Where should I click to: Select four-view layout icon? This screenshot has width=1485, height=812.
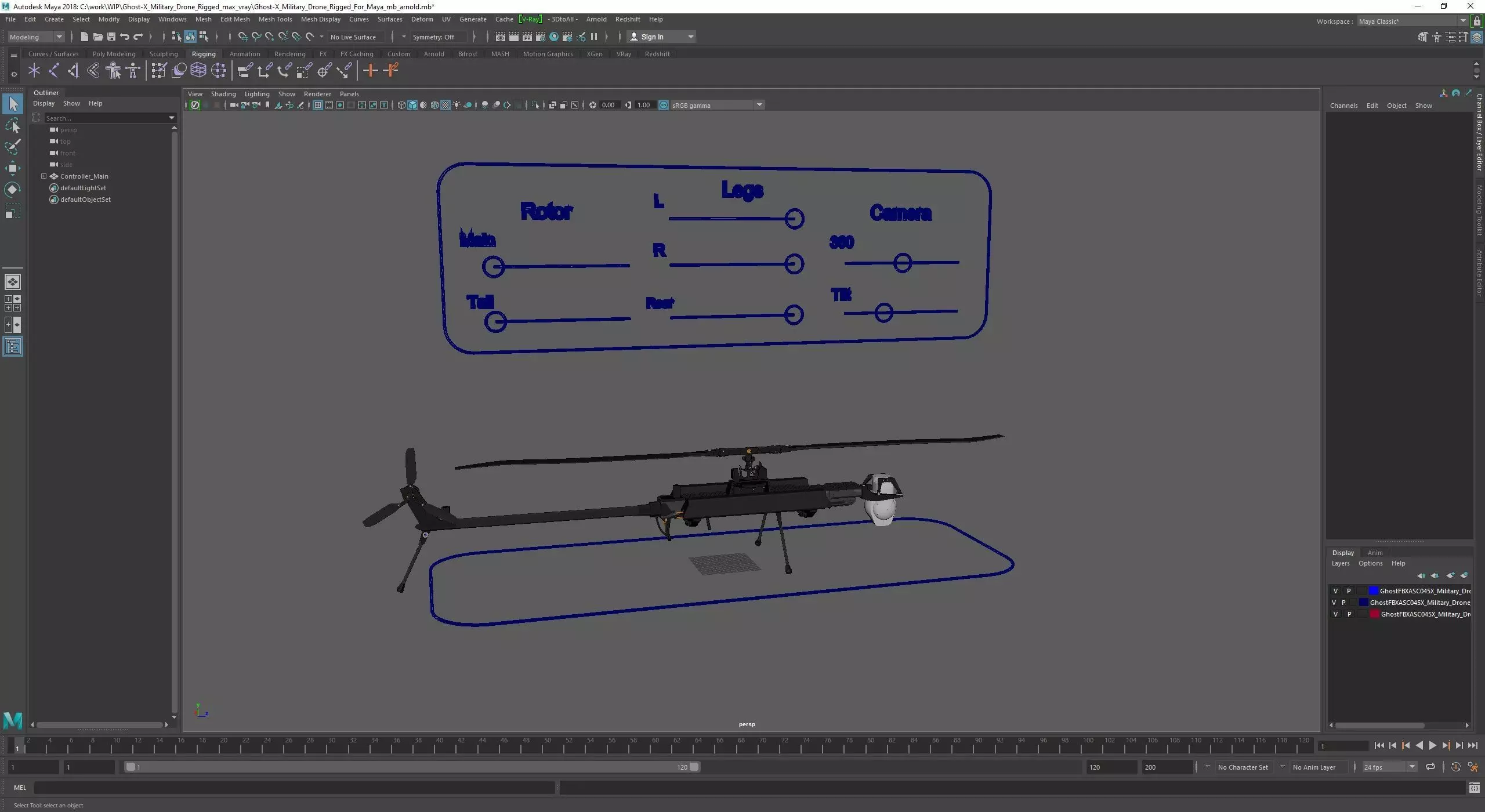point(13,303)
